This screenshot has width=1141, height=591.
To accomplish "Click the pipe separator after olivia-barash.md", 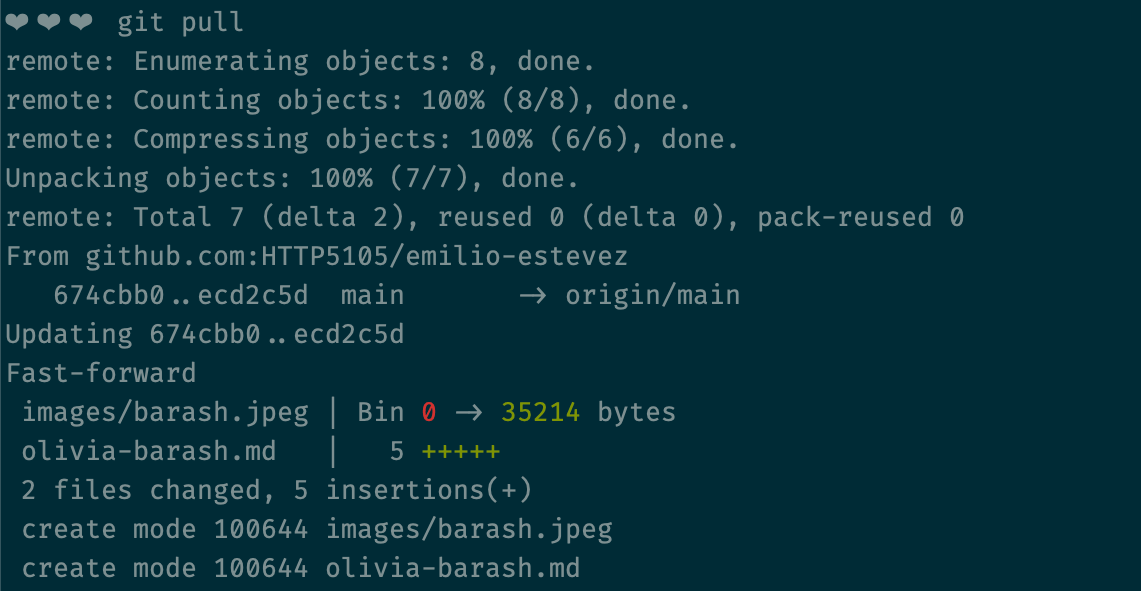I will pos(334,452).
